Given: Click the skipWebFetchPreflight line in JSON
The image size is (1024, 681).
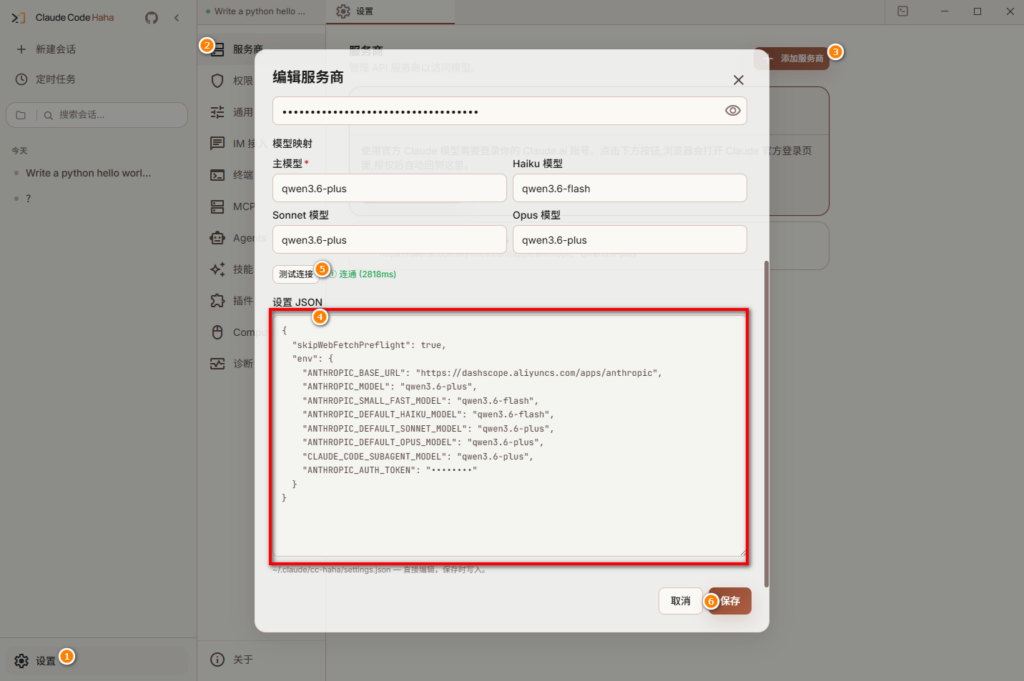Looking at the screenshot, I should coord(369,345).
